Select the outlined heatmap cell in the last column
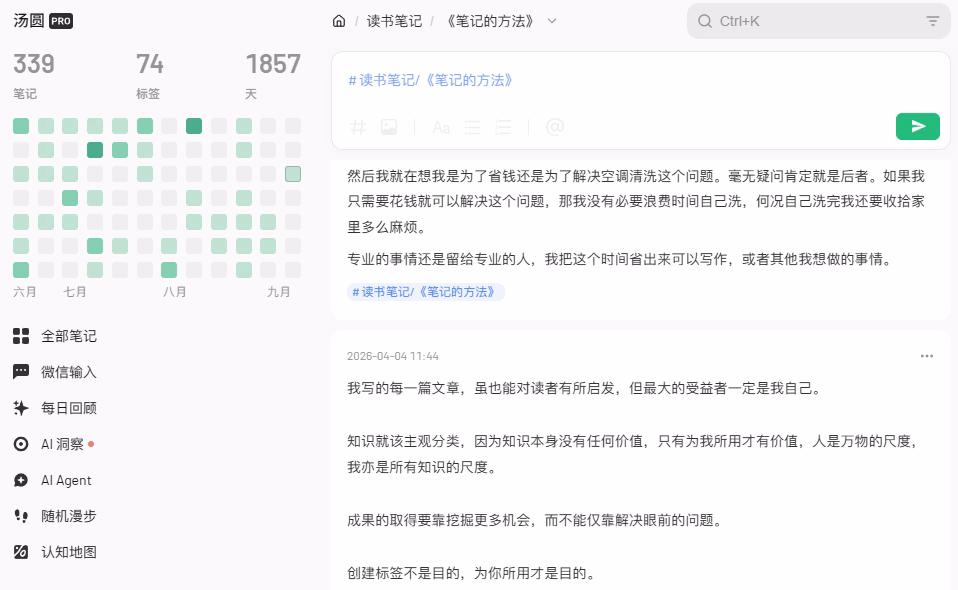 click(293, 174)
